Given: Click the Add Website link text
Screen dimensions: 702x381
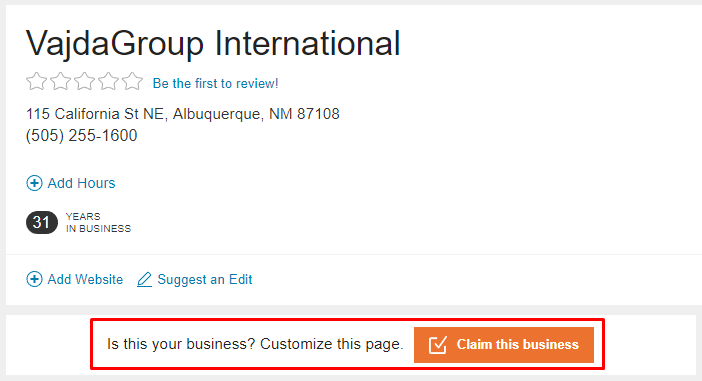Looking at the screenshot, I should tap(85, 279).
